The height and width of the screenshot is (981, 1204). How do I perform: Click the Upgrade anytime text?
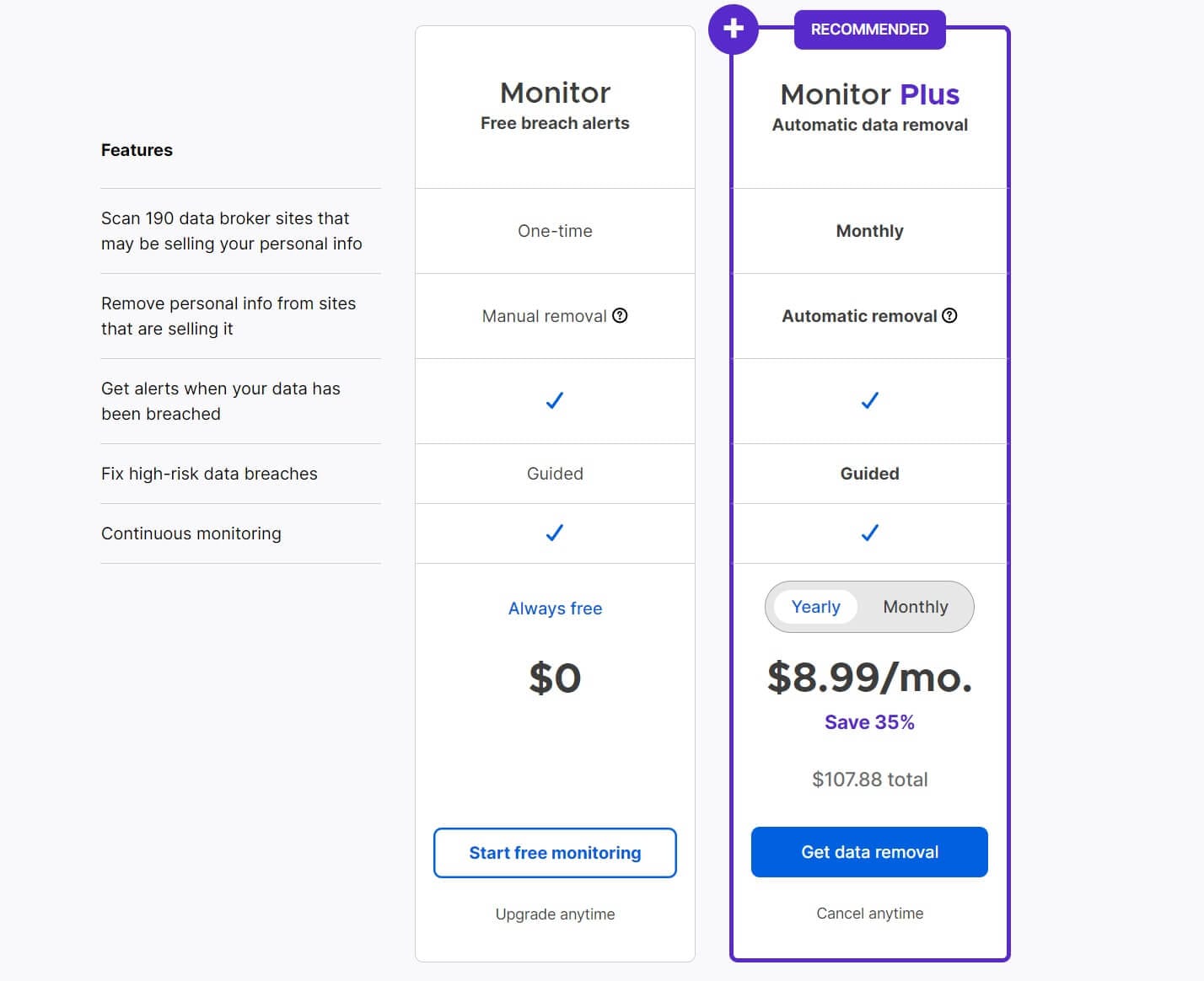pyautogui.click(x=554, y=914)
